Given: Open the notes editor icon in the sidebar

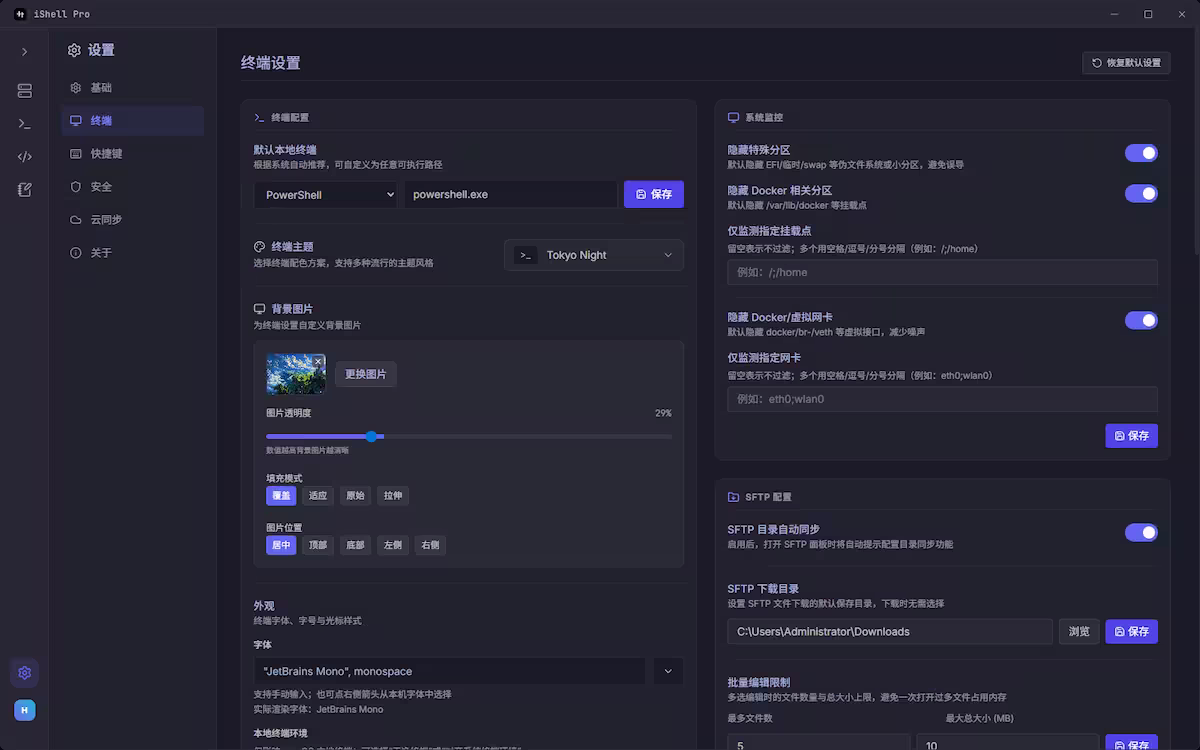Looking at the screenshot, I should click(x=24, y=189).
